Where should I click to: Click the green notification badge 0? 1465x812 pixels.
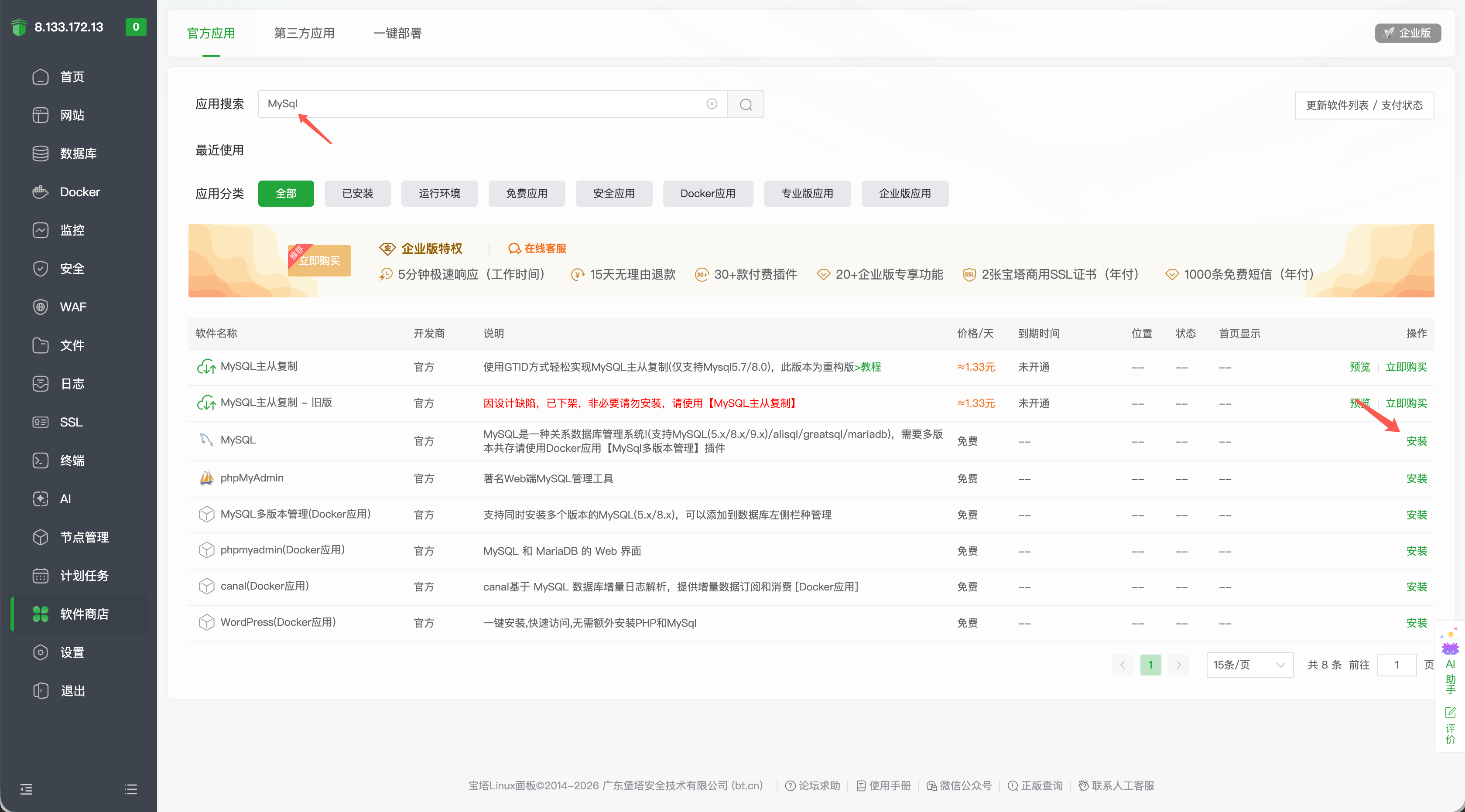[136, 27]
